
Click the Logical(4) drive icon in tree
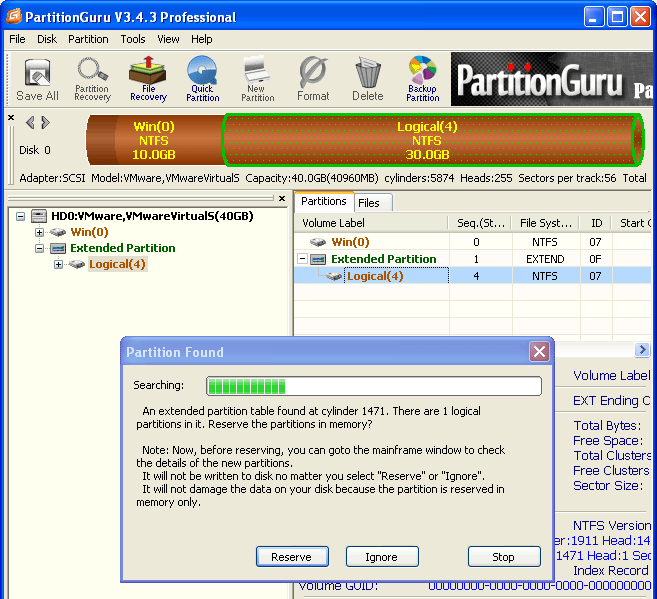point(77,264)
